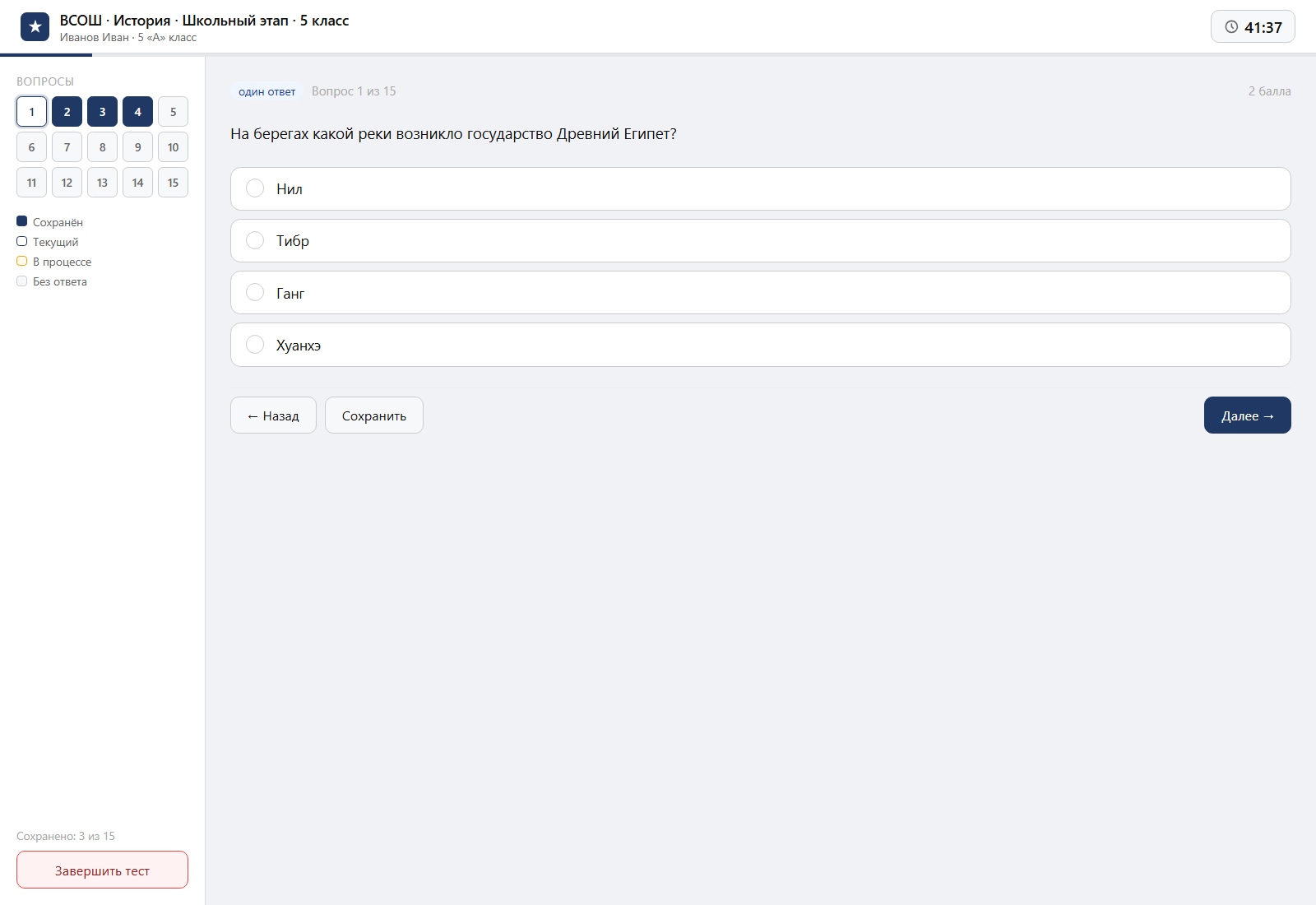Click the olympiad title ВСОШ История
Screen dimensions: 1316x905
tap(204, 21)
